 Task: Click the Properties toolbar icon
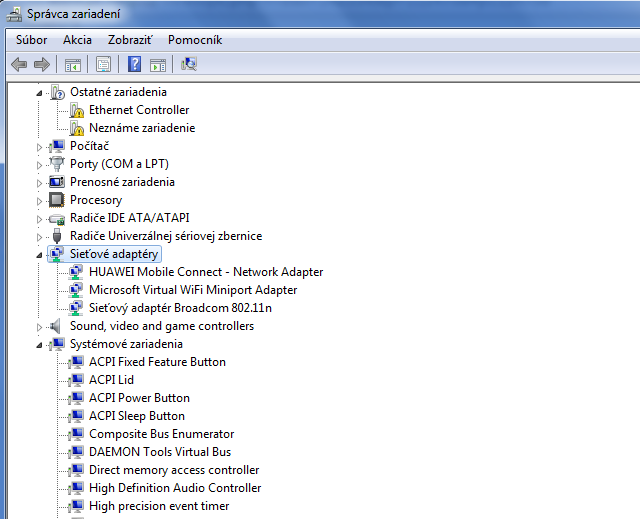102,65
